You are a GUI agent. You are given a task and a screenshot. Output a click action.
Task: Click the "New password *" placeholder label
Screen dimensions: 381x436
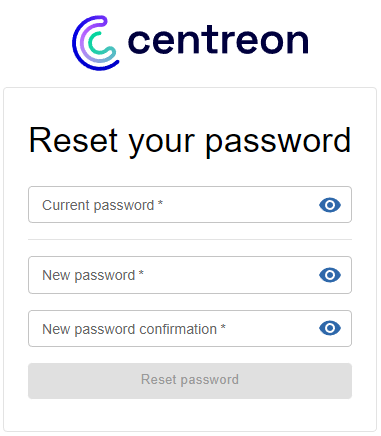coord(93,276)
